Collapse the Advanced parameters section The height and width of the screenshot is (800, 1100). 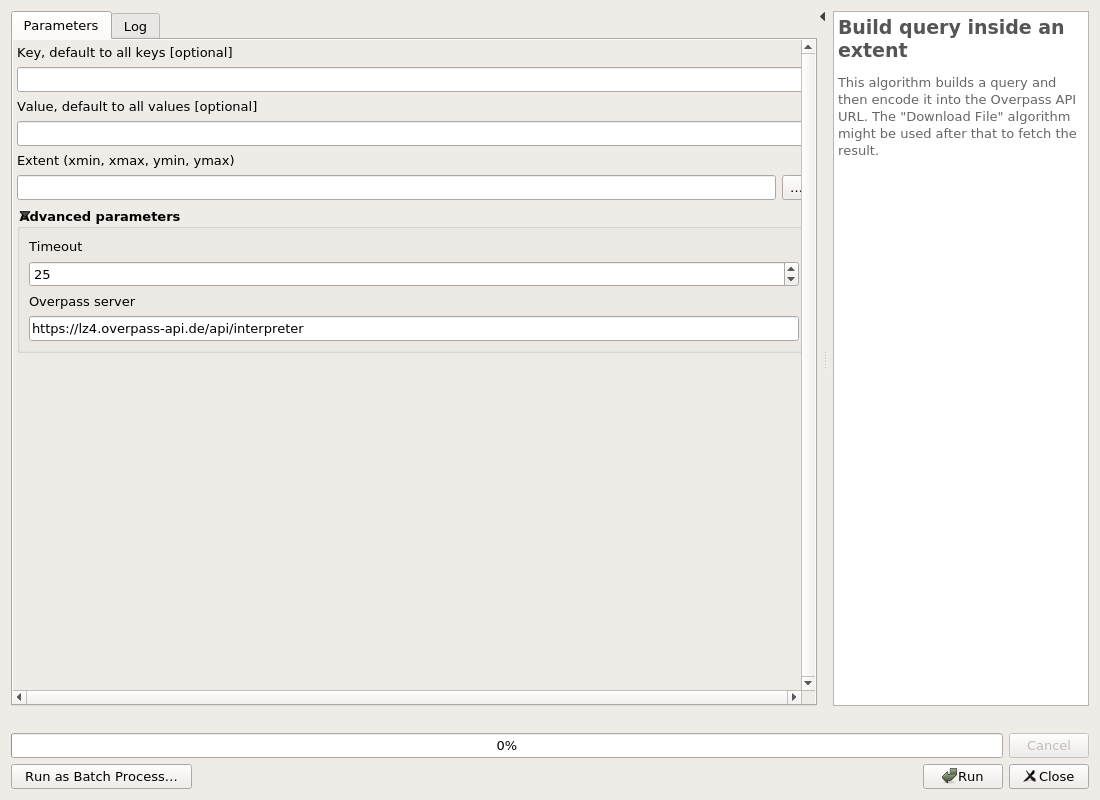(x=24, y=216)
